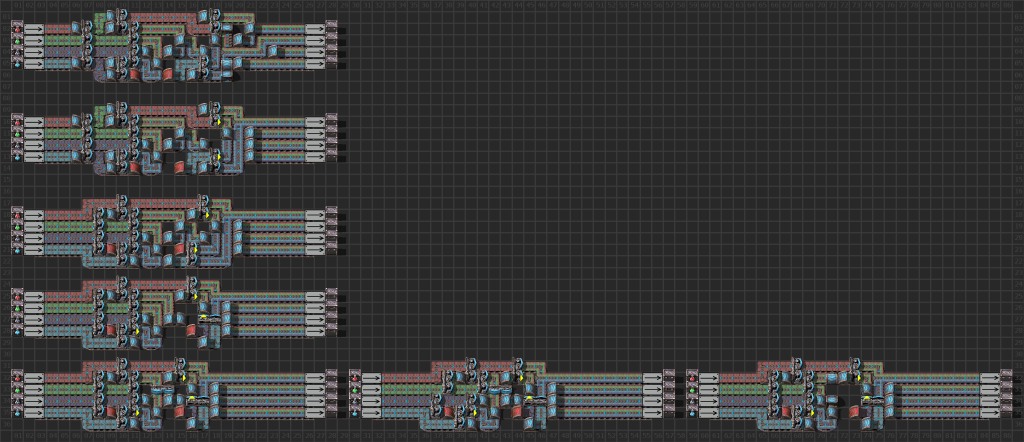The width and height of the screenshot is (1024, 442).
Task: Select right red underground belt in bottom-middle balancer
Action: [518, 413]
